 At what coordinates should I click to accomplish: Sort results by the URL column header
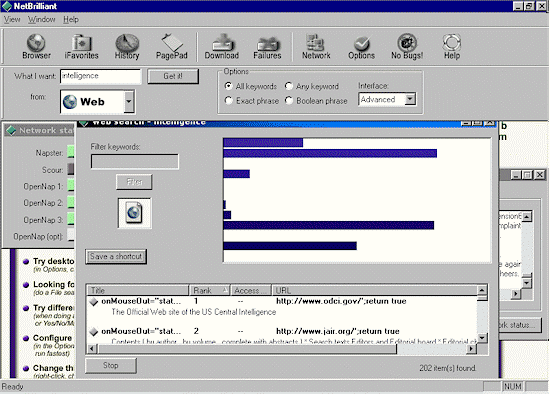pos(374,291)
